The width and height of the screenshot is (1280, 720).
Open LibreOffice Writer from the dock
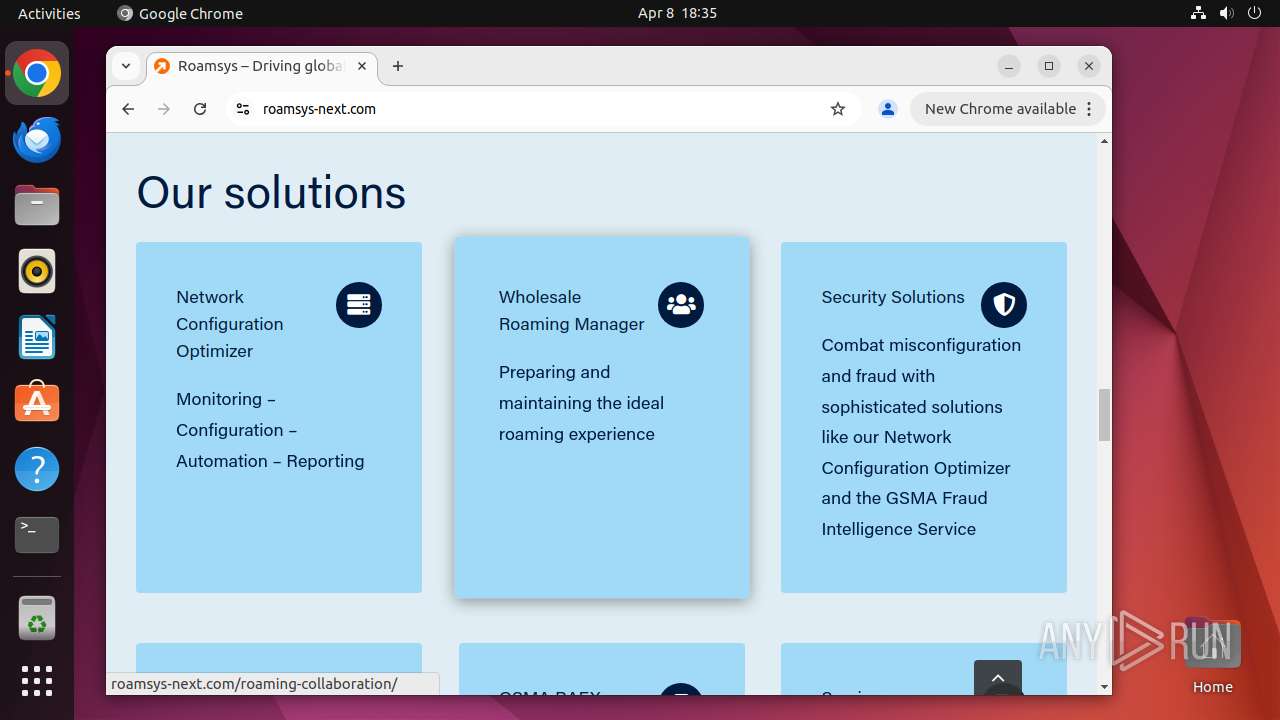[37, 337]
